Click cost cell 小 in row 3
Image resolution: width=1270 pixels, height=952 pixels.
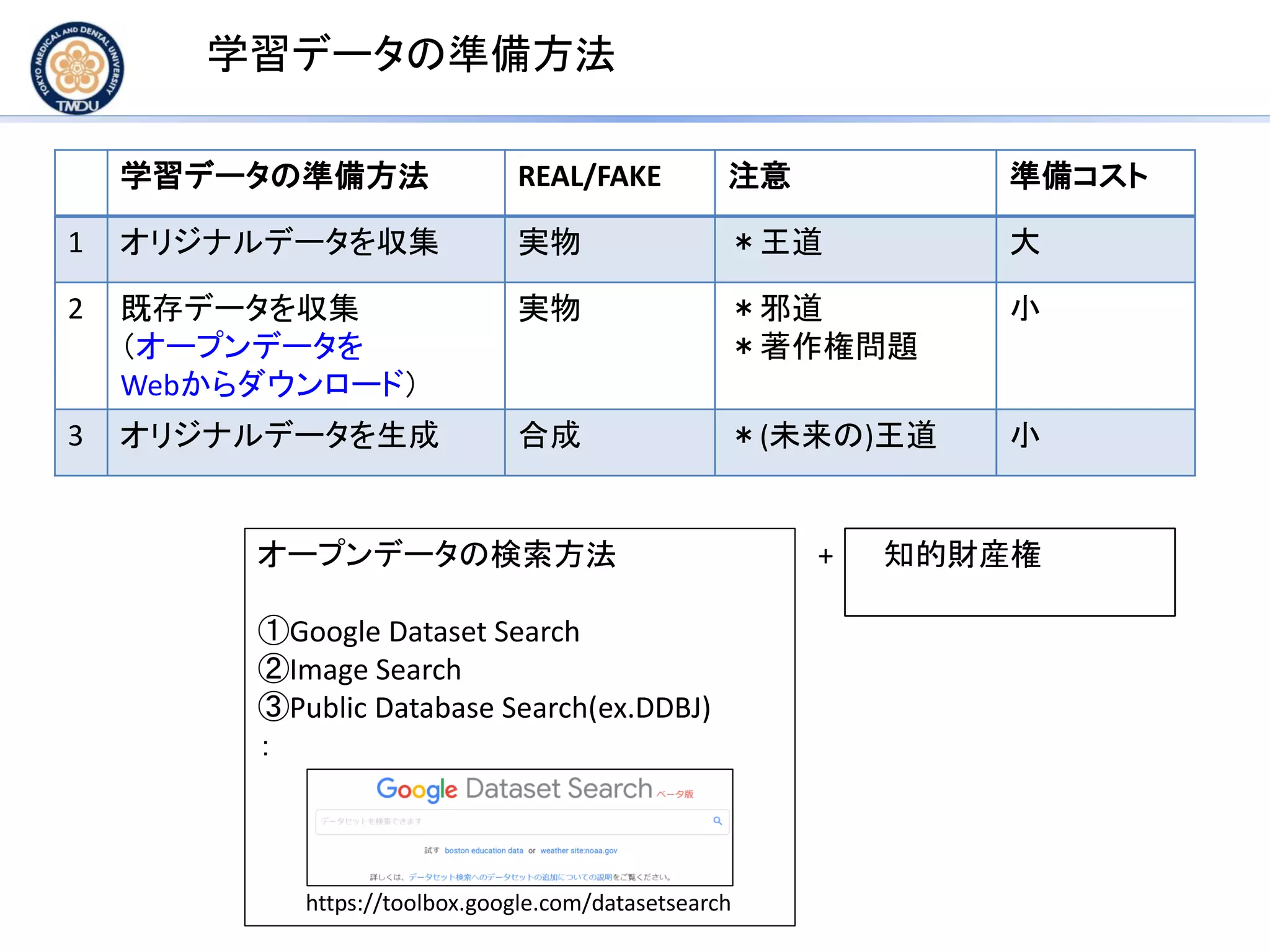[x=1025, y=435]
